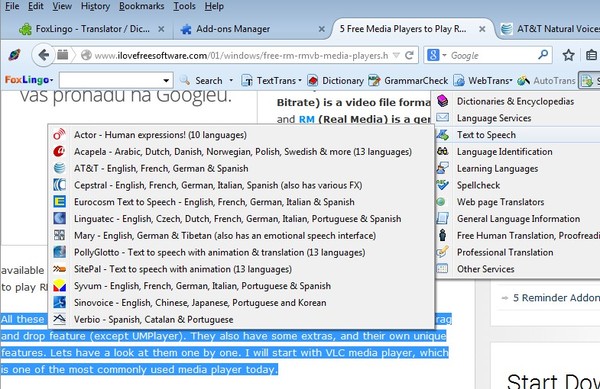Viewport: 600px width, 389px height.
Task: Open the FoxLingo text box dropdown arrow
Action: click(x=166, y=81)
